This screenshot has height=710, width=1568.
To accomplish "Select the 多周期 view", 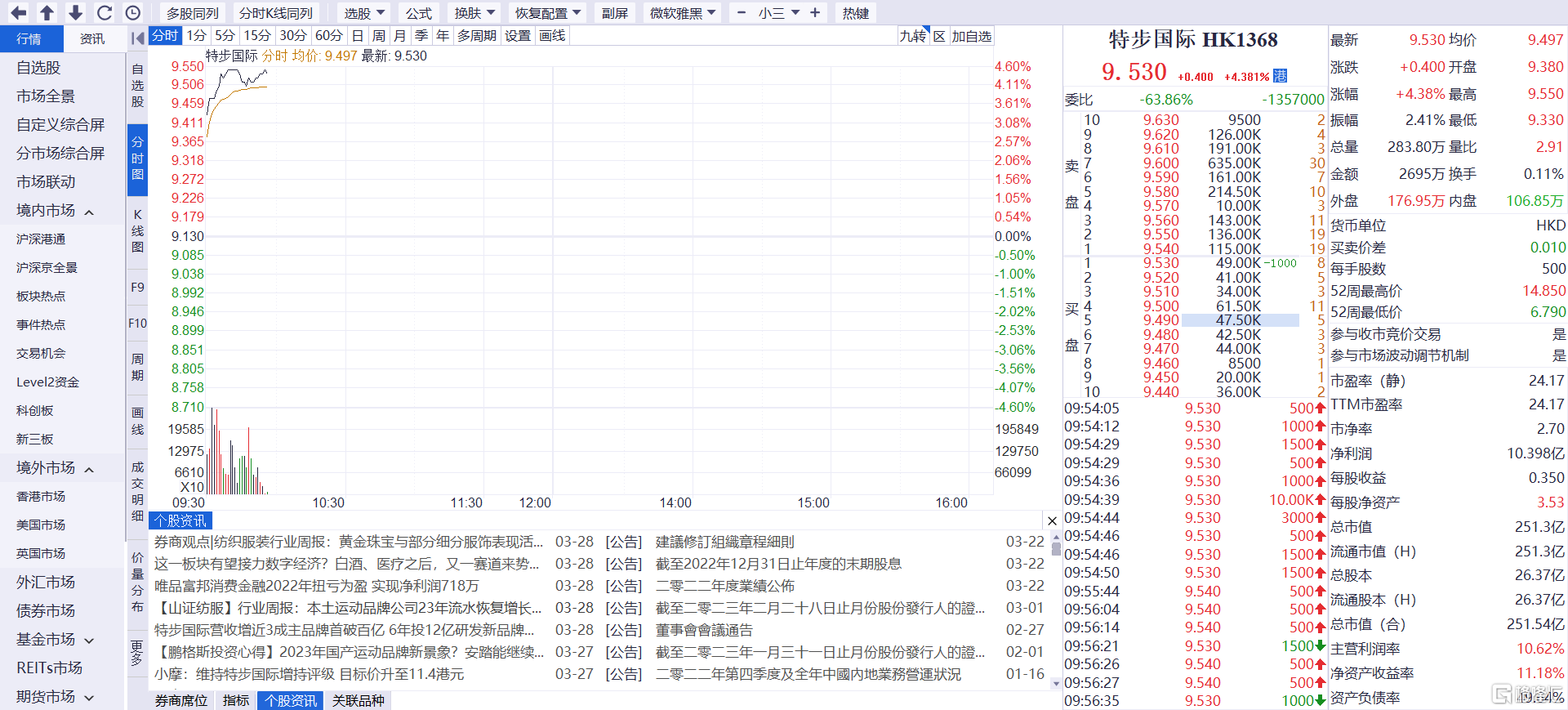I will click(477, 35).
